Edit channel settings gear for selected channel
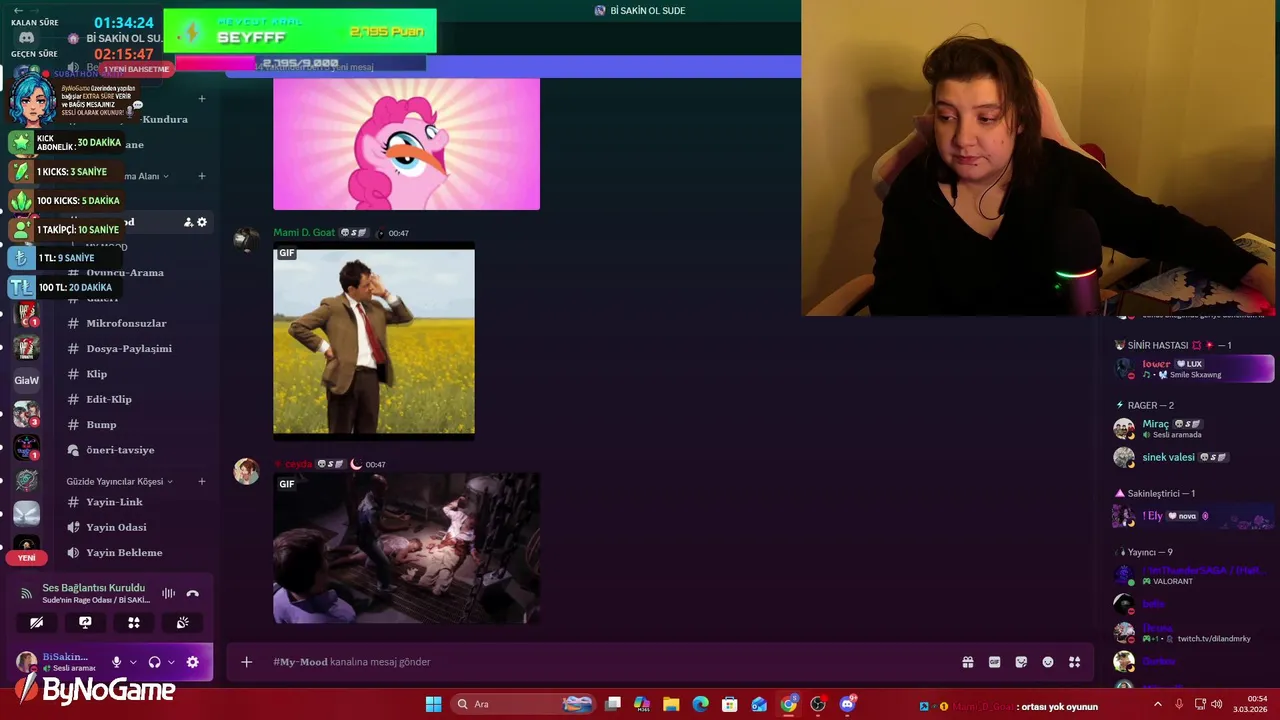 tap(202, 222)
